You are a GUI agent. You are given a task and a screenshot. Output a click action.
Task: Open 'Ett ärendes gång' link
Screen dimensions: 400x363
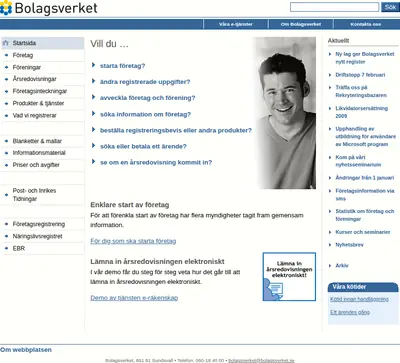pos(350,312)
